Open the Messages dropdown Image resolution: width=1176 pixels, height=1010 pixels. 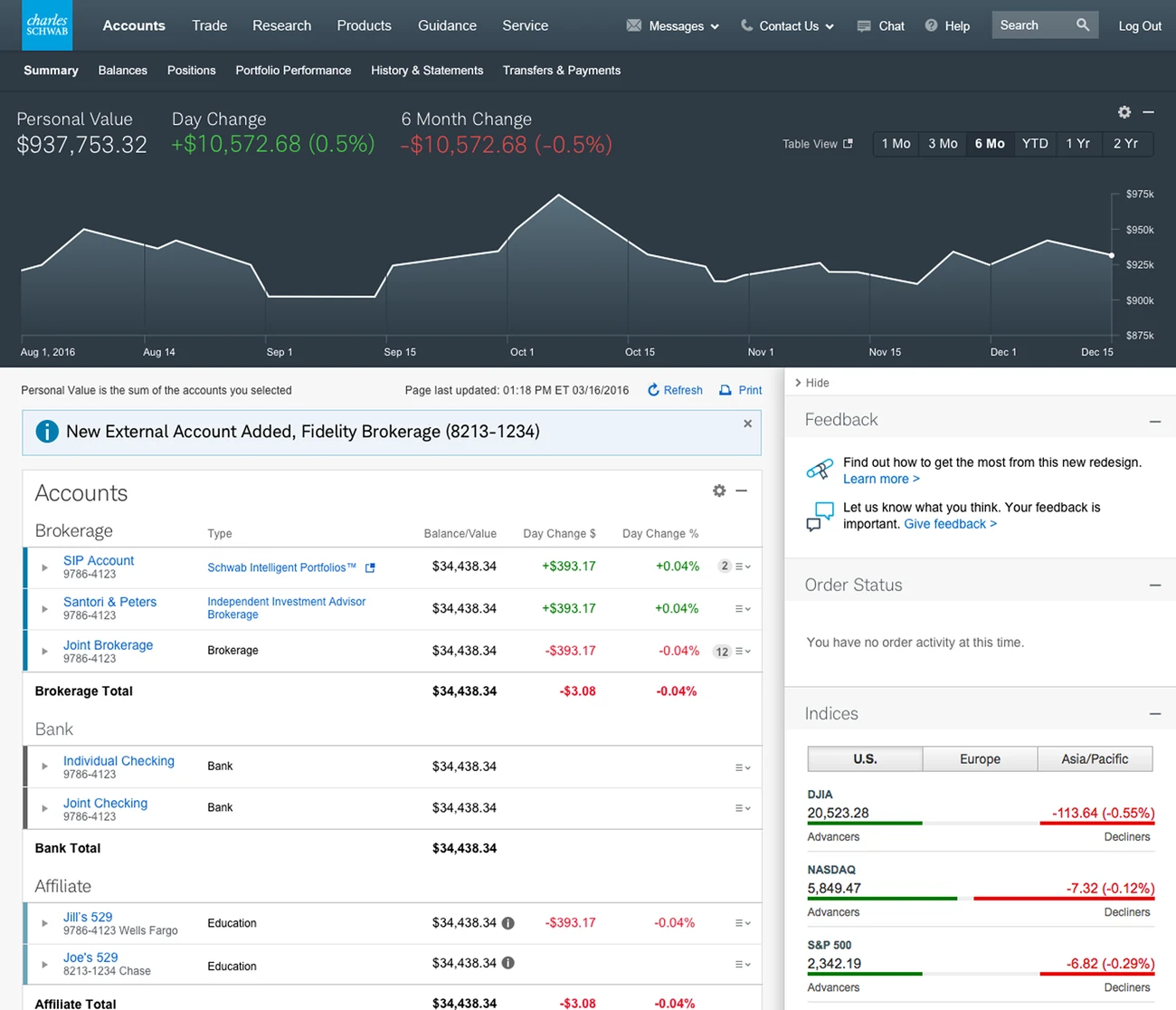click(x=684, y=26)
